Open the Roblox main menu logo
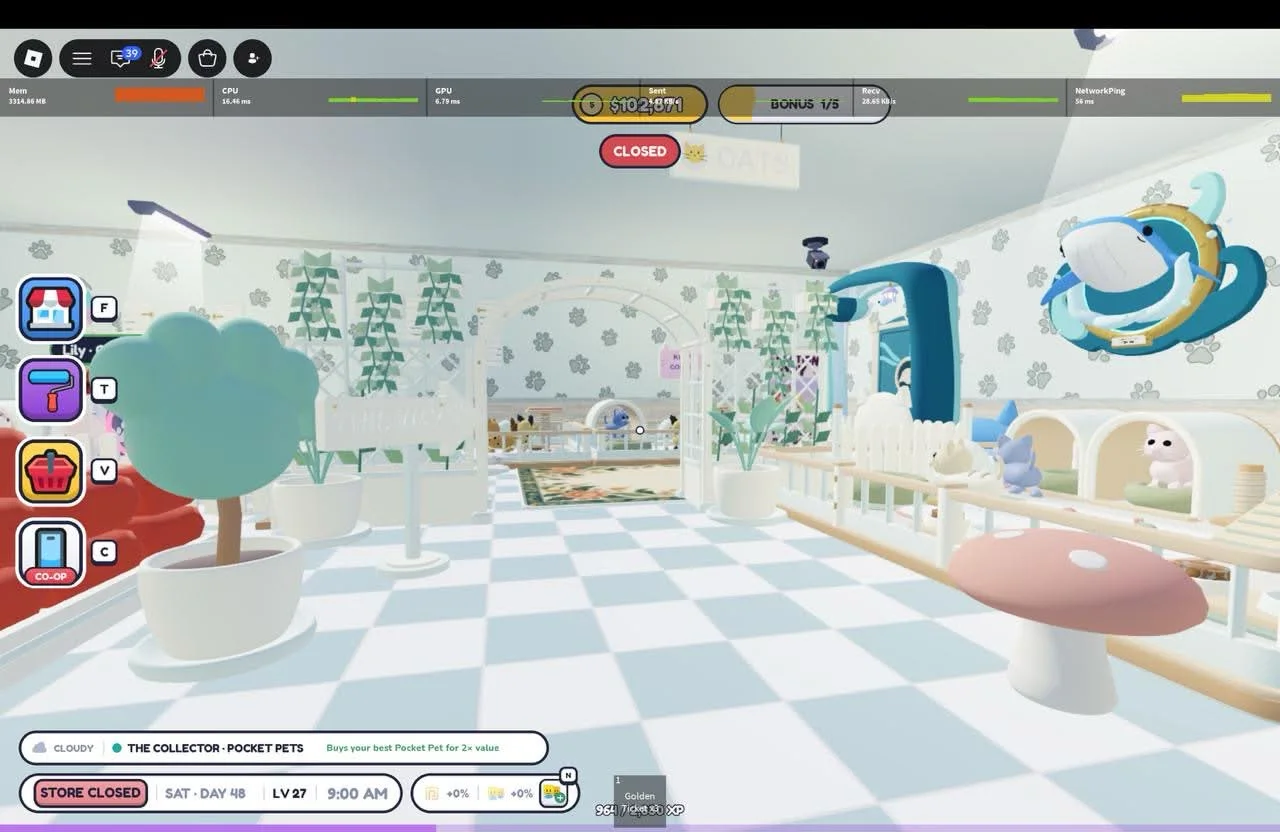This screenshot has height=832, width=1280. point(33,58)
